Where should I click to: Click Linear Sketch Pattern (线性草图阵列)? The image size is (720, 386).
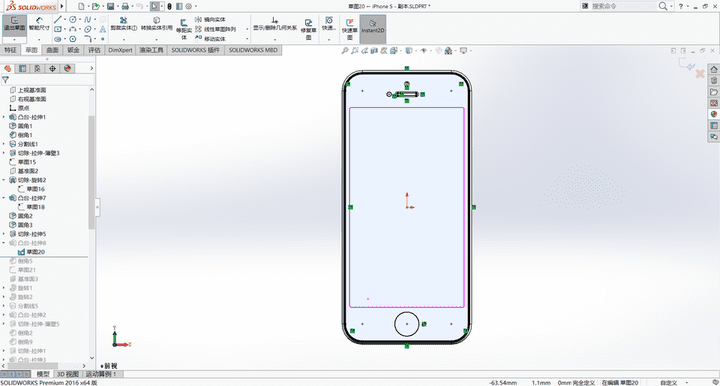[x=215, y=29]
